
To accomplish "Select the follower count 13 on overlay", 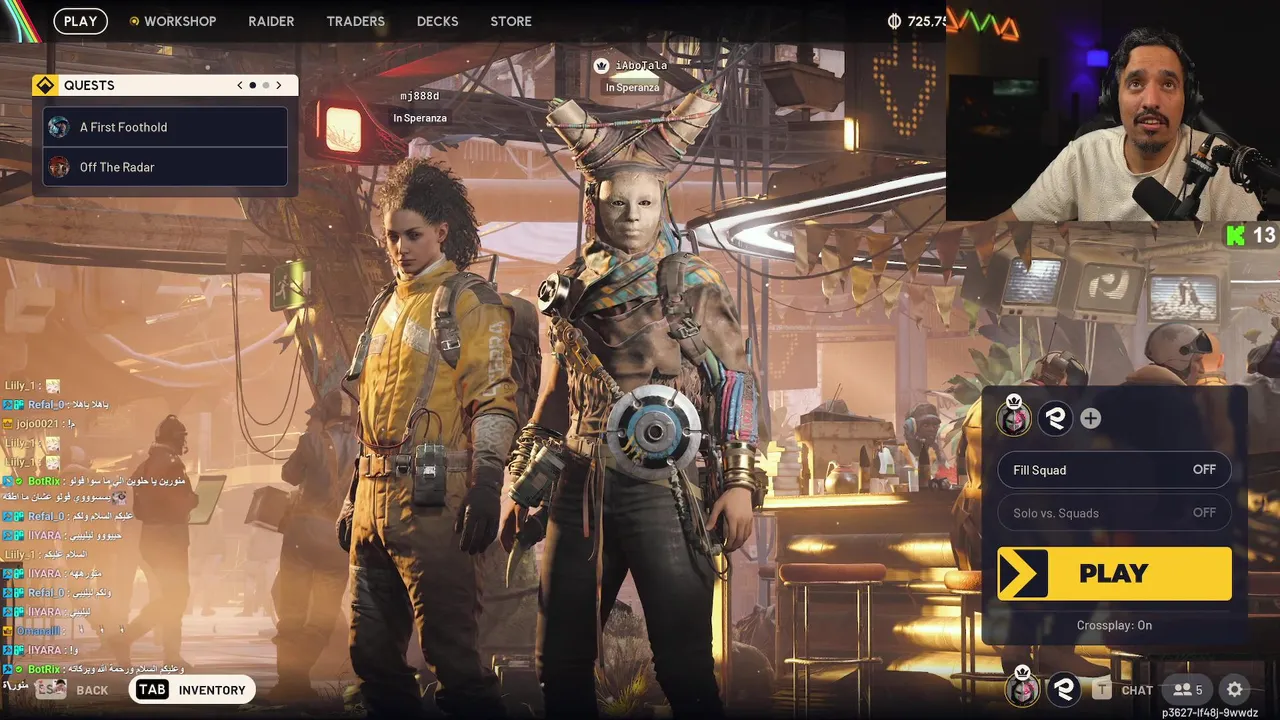I will click(1264, 235).
